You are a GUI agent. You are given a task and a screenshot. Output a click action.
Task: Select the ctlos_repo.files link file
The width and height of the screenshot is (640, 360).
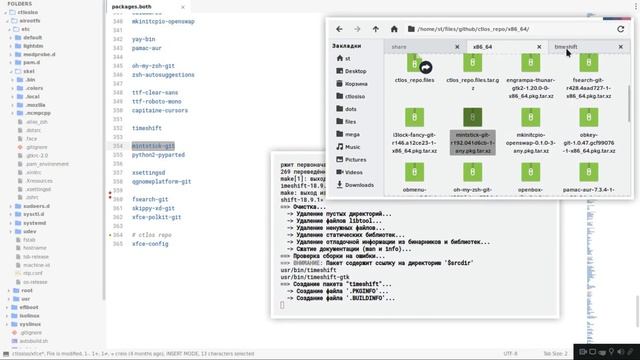point(414,68)
